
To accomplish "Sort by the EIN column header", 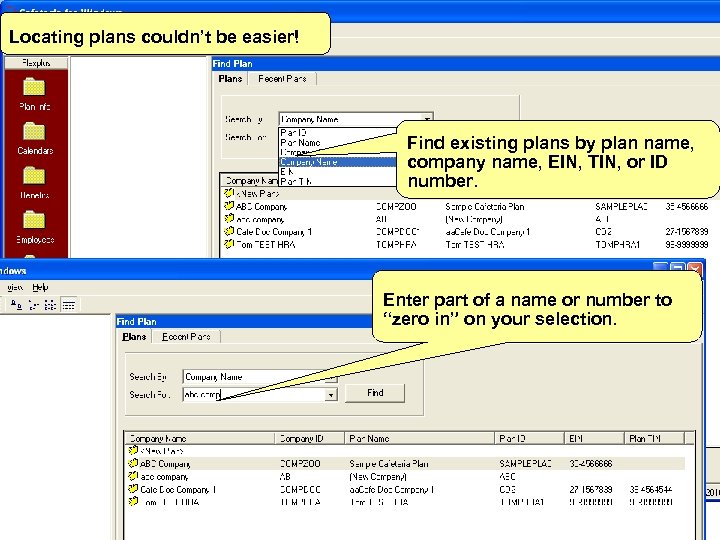I will [x=594, y=439].
